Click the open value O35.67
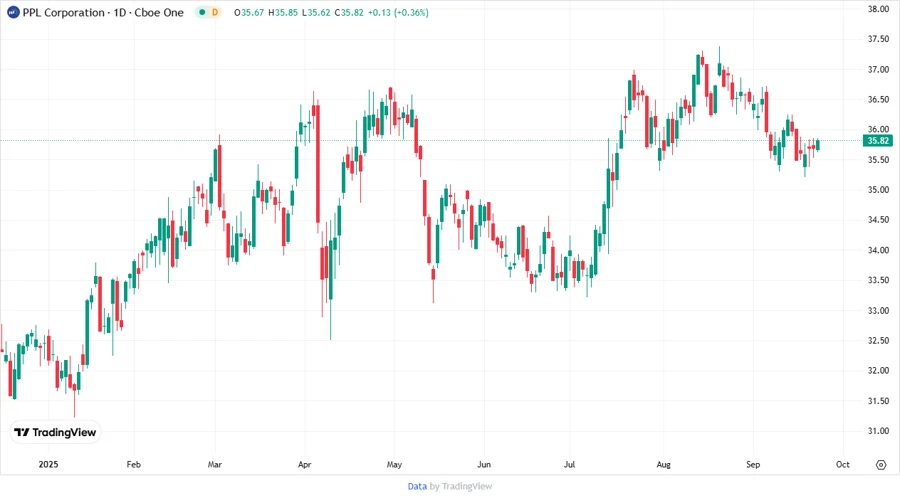Viewport: 900px width, 498px height. click(x=249, y=13)
